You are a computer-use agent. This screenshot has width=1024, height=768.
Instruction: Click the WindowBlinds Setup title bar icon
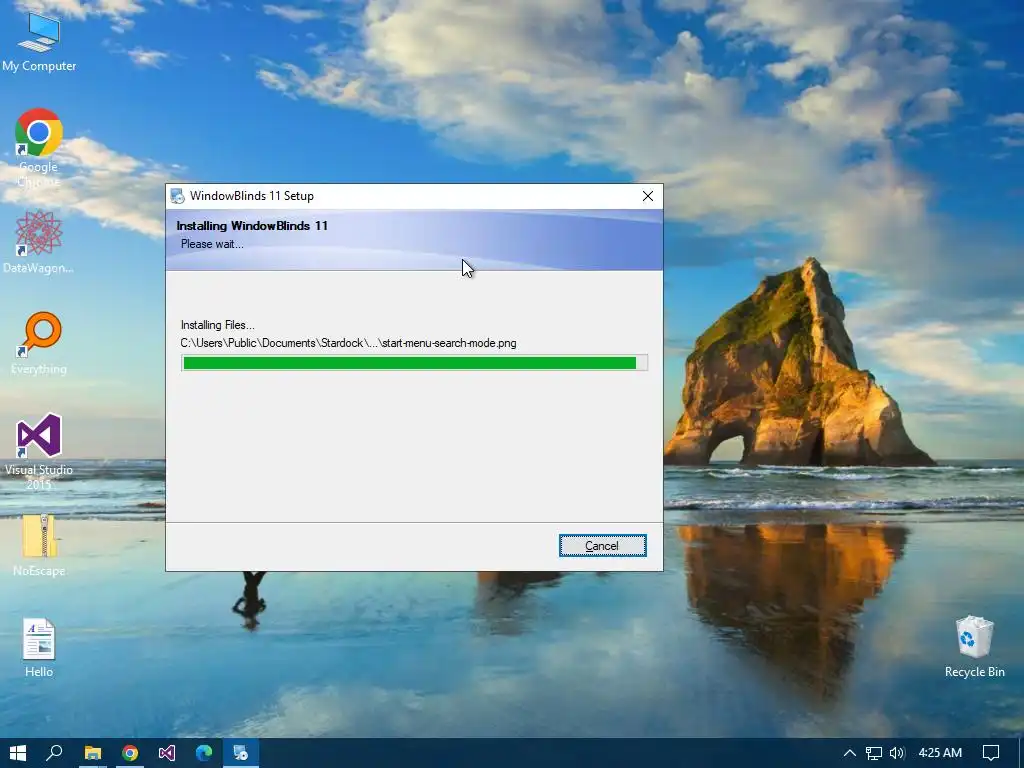click(x=177, y=196)
